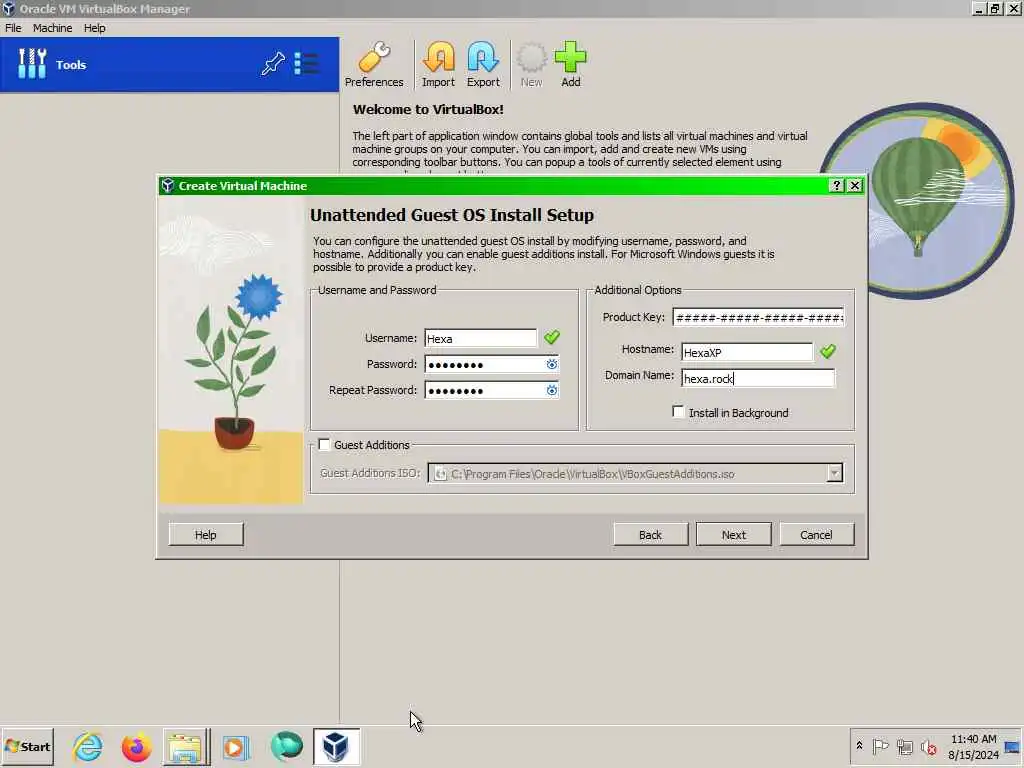Click the Export appliance icon
The width and height of the screenshot is (1024, 768).
coord(483,64)
